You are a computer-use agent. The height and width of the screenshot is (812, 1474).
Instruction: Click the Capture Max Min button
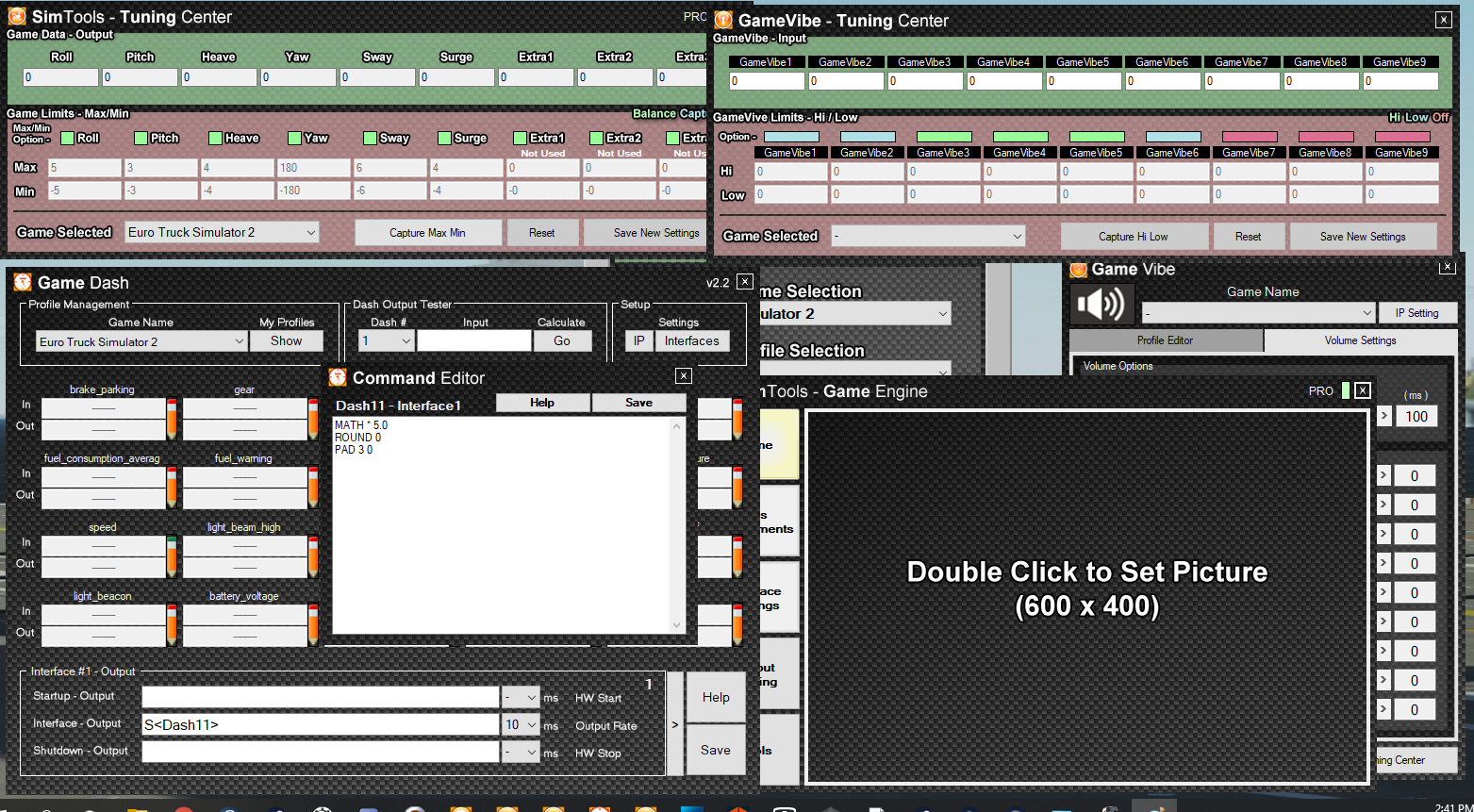tap(427, 233)
